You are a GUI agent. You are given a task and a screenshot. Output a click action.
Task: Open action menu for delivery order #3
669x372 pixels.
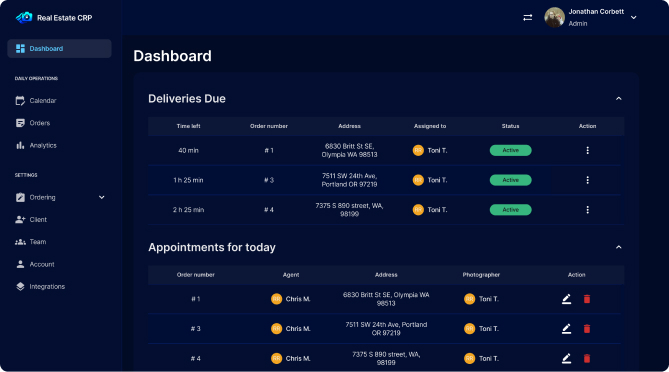pyautogui.click(x=588, y=180)
